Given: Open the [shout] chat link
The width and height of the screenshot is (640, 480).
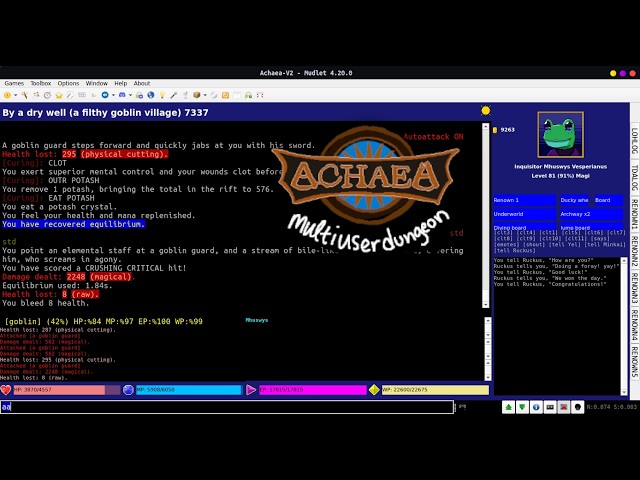Looking at the screenshot, I should [534, 244].
